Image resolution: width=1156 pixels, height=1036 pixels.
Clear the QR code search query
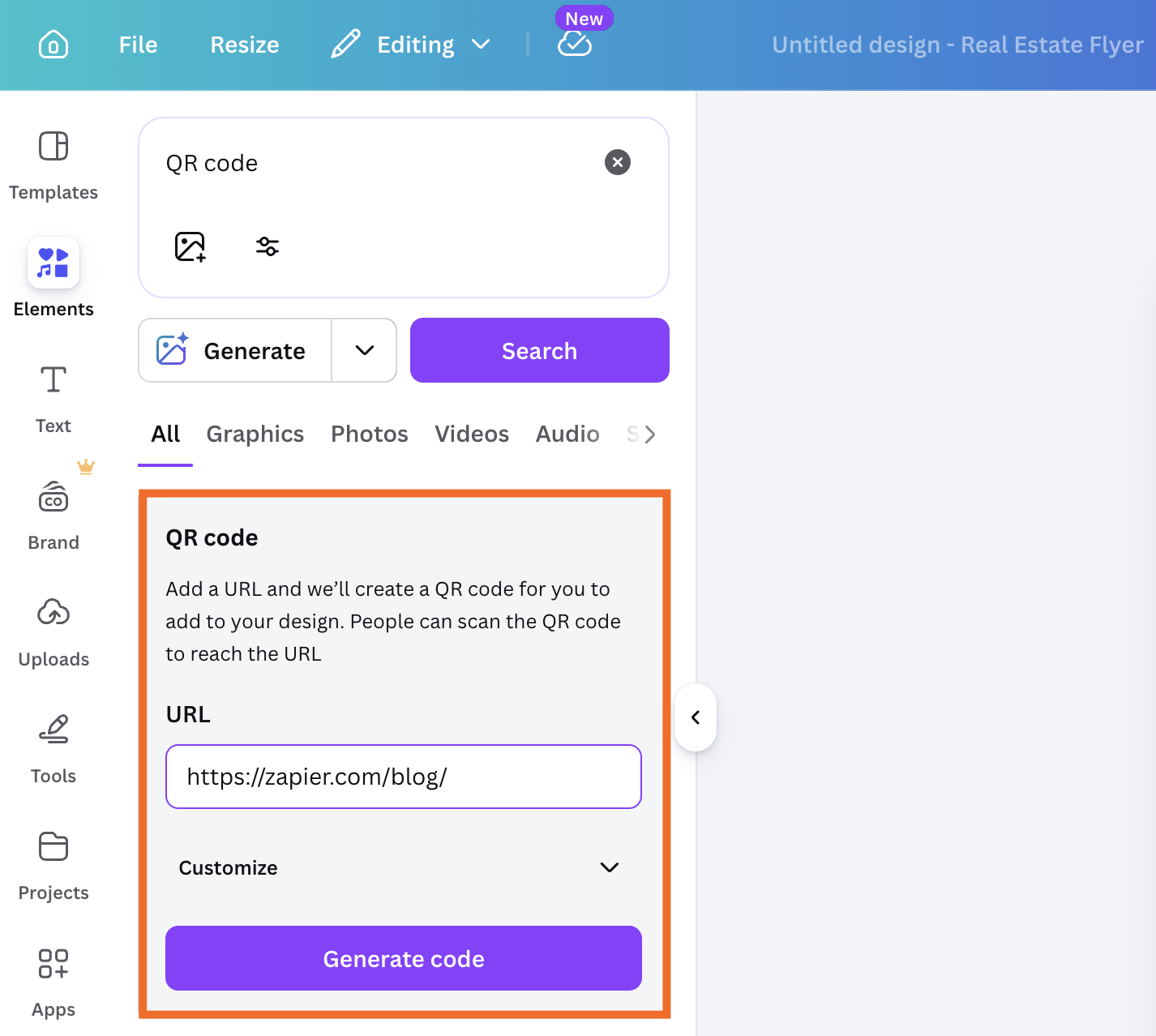[x=617, y=162]
